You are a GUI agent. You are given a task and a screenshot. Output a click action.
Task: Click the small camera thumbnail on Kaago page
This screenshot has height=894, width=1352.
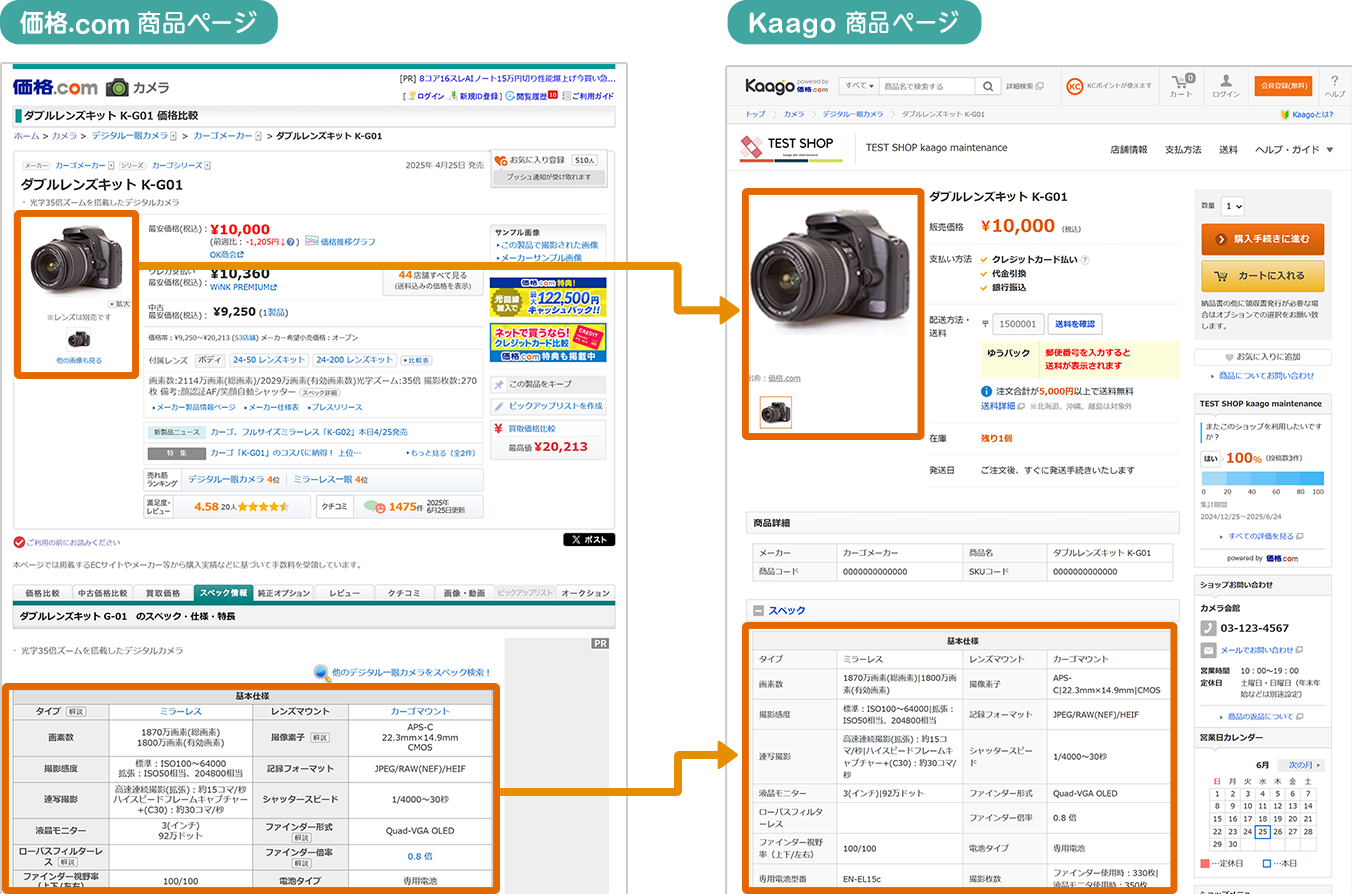[x=776, y=412]
